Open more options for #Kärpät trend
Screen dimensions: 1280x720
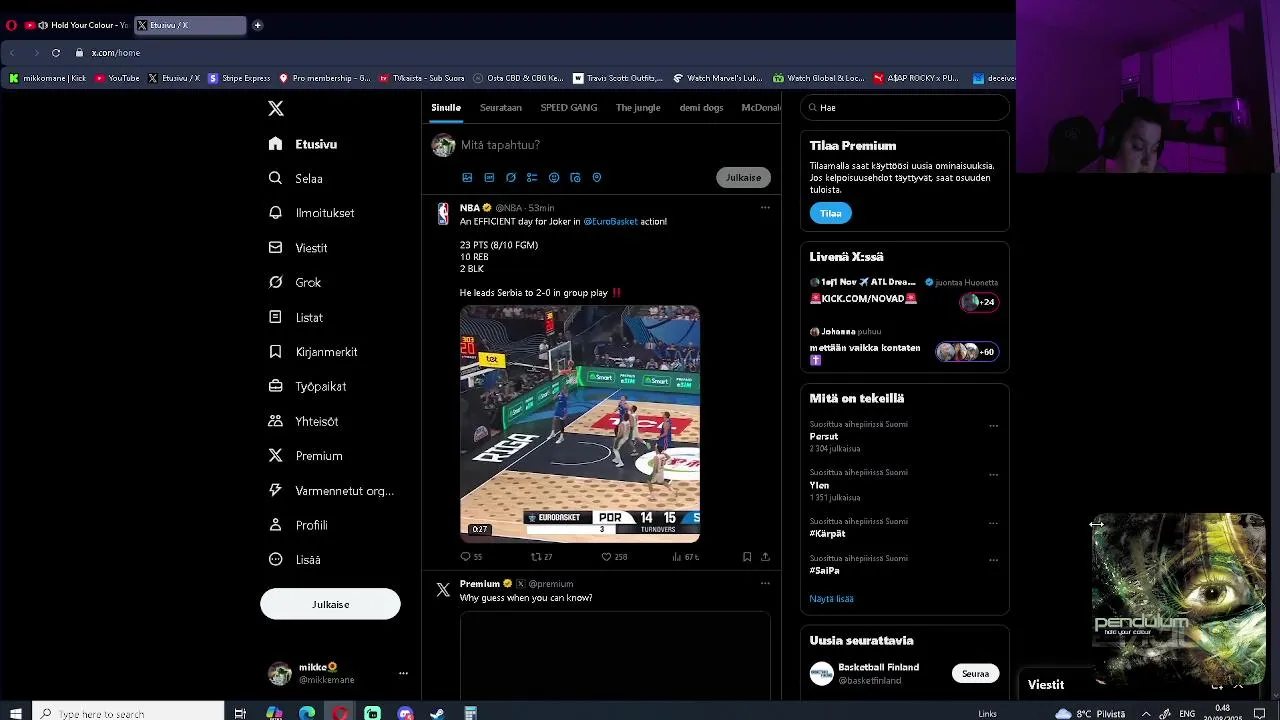pos(993,523)
